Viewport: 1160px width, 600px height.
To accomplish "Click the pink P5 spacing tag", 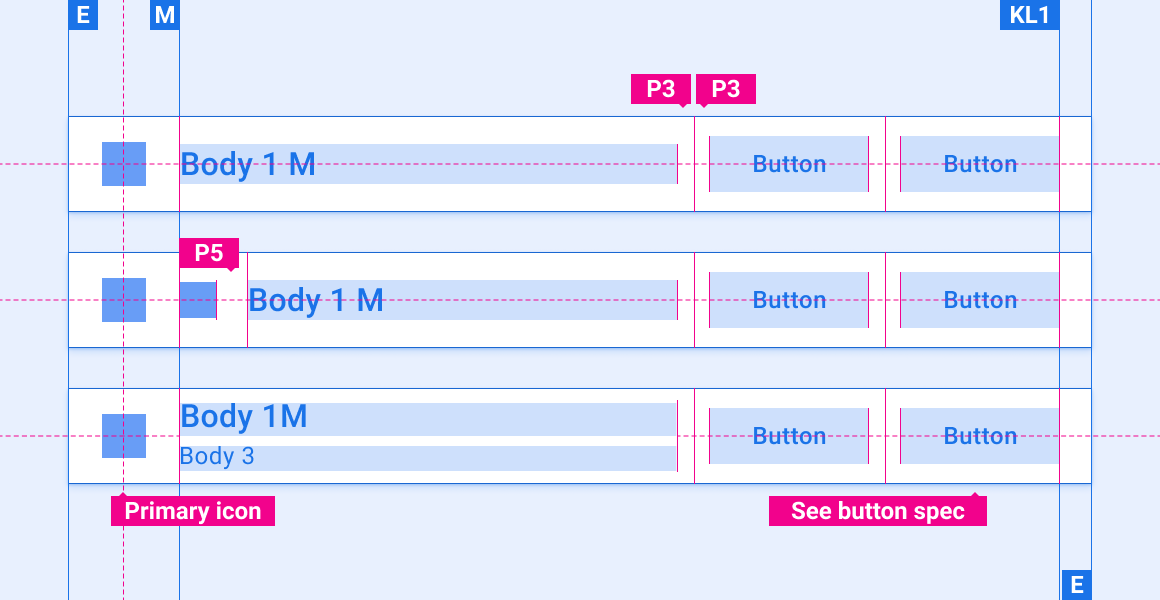I will tap(209, 254).
